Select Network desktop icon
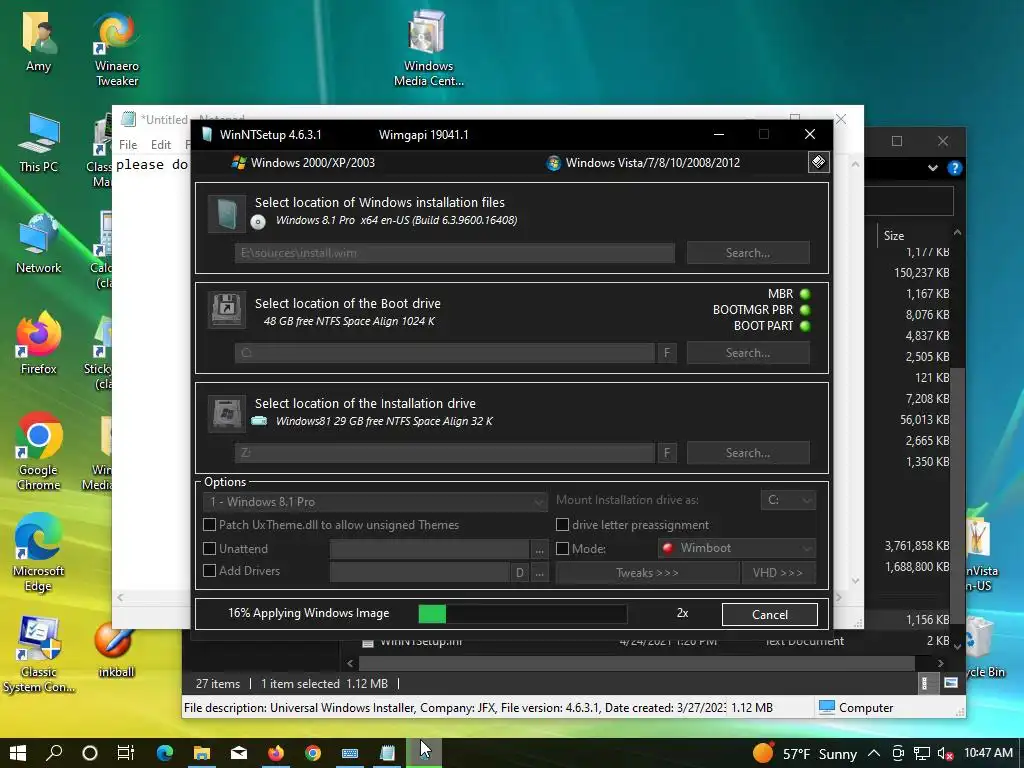The width and height of the screenshot is (1024, 768). click(x=39, y=244)
